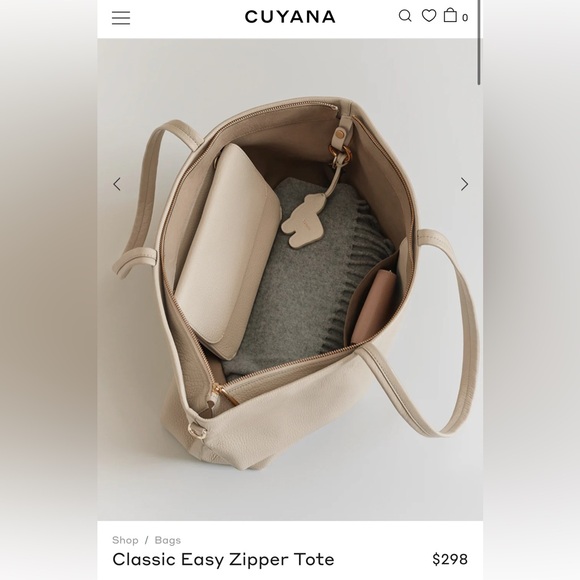Screen dimensions: 580x580
Task: Show the previous product photo arrow
Action: click(x=117, y=184)
